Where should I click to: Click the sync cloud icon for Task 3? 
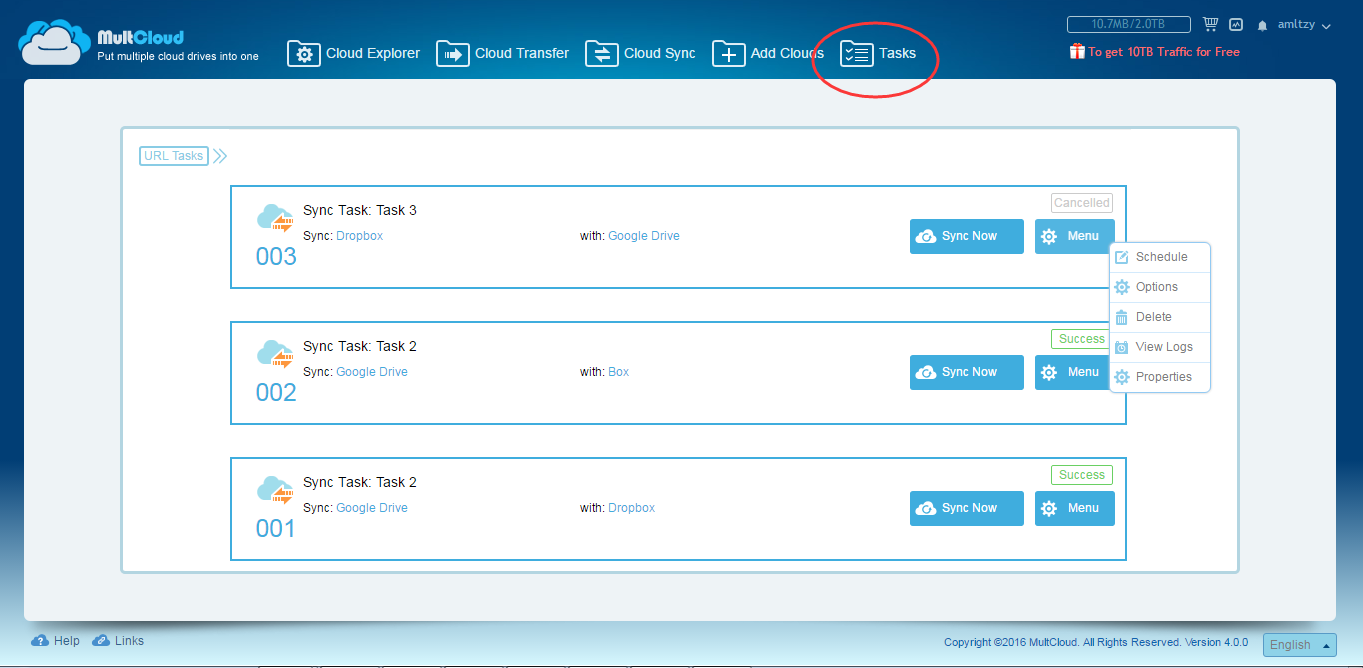pyautogui.click(x=275, y=218)
